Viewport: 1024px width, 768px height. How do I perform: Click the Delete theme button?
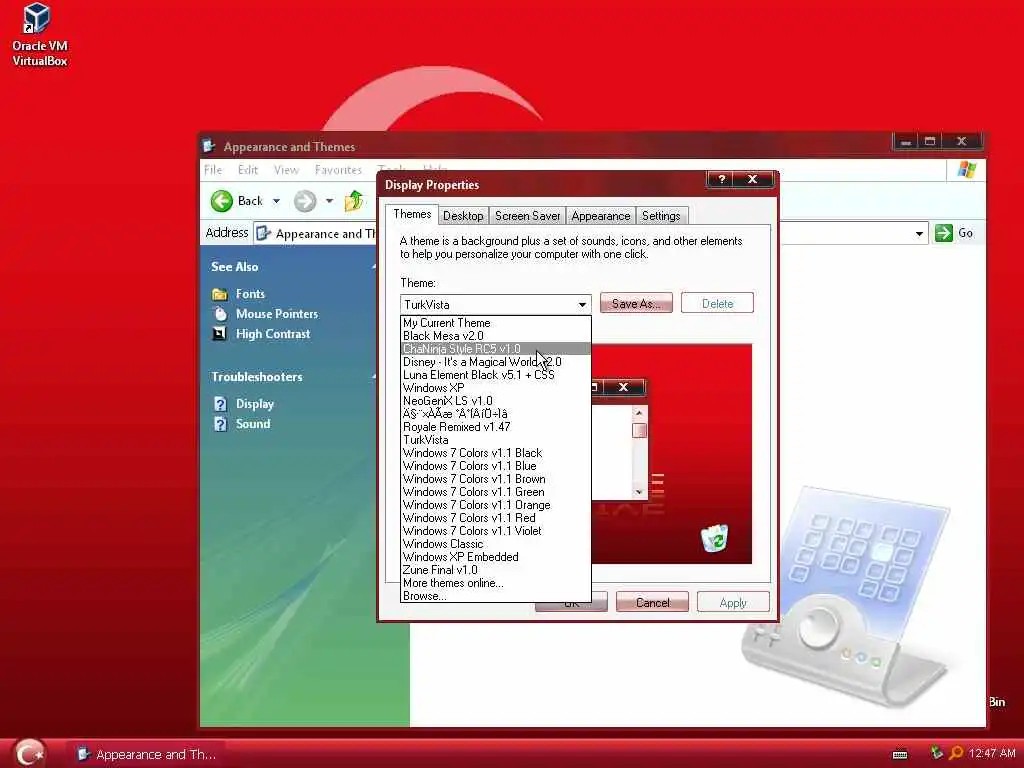tap(717, 304)
